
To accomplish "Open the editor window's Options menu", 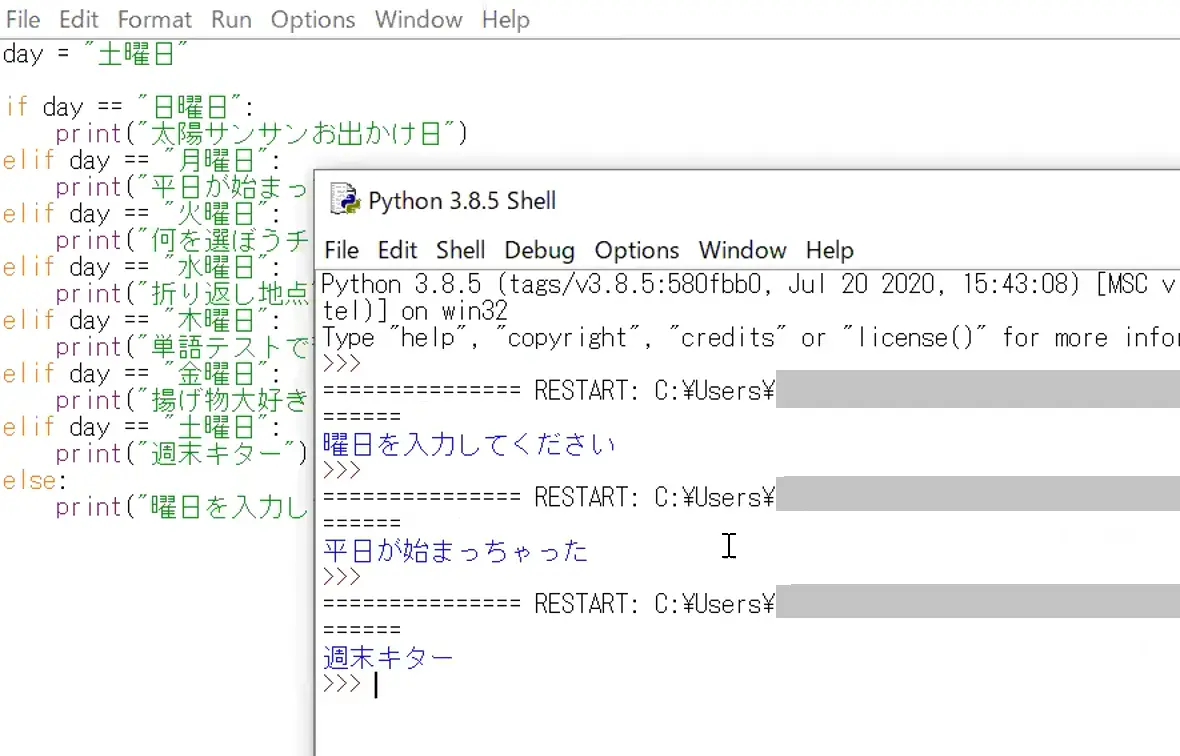I will [313, 20].
